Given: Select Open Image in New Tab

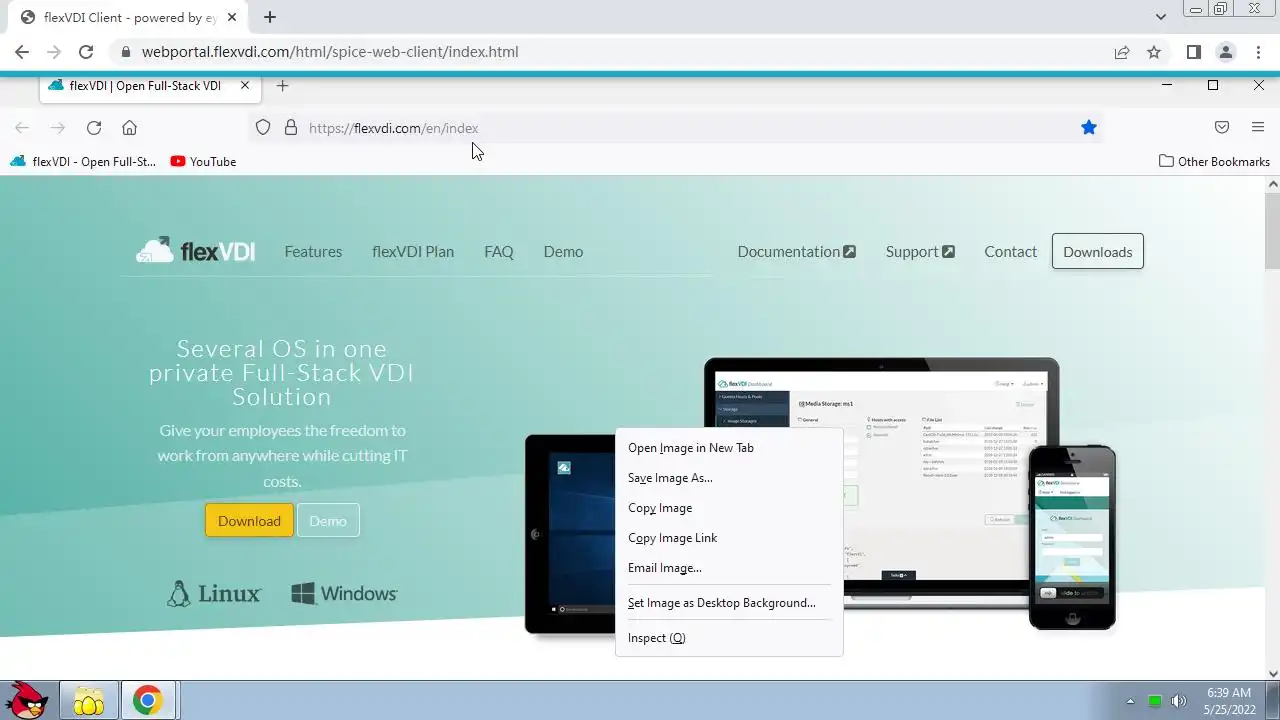Looking at the screenshot, I should [729, 448].
